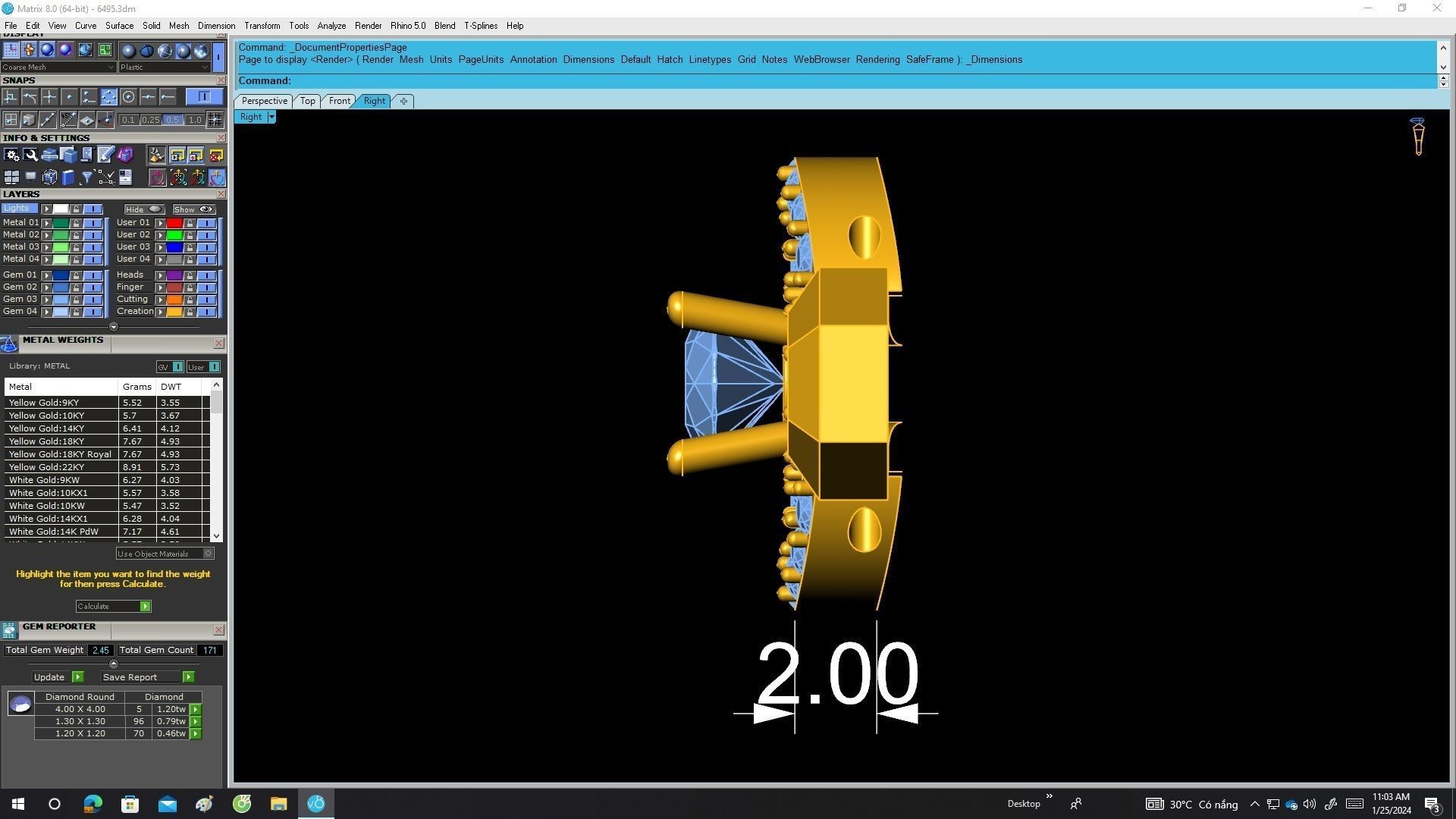This screenshot has width=1456, height=819.
Task: Toggle the Use Object Materials option
Action: (x=208, y=554)
